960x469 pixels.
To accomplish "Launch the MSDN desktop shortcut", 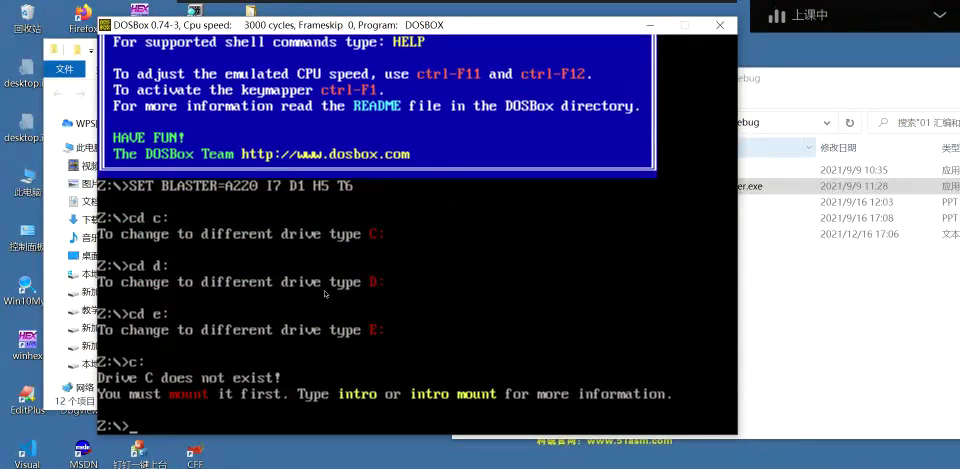I will 83,454.
